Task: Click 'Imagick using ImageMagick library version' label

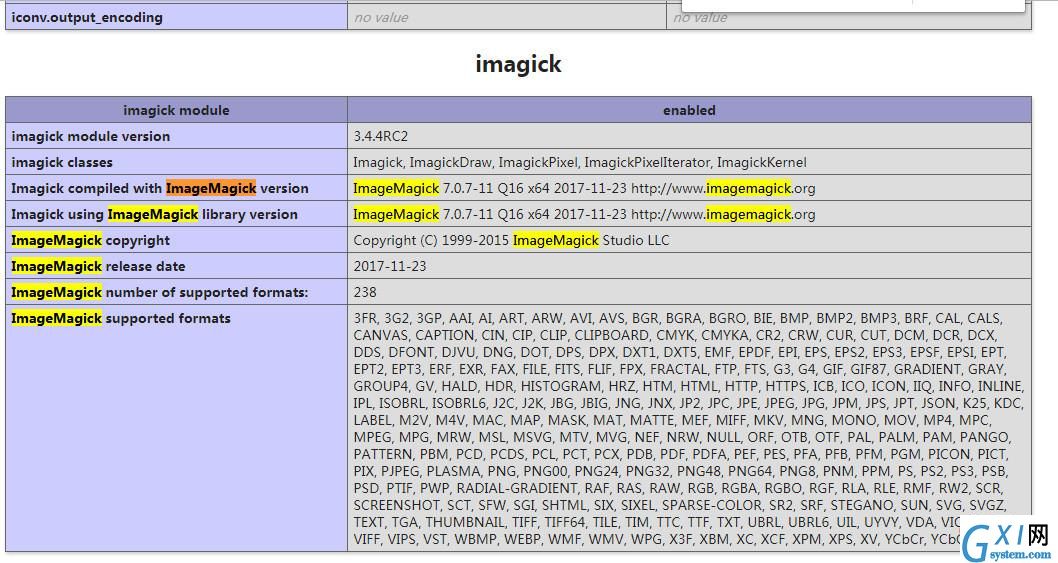Action: (155, 215)
